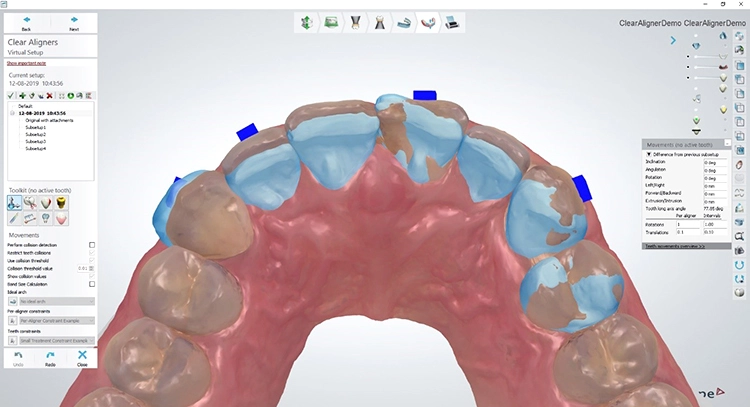Select 'Original with attachments' tree row
The width and height of the screenshot is (750, 407).
click(x=49, y=121)
